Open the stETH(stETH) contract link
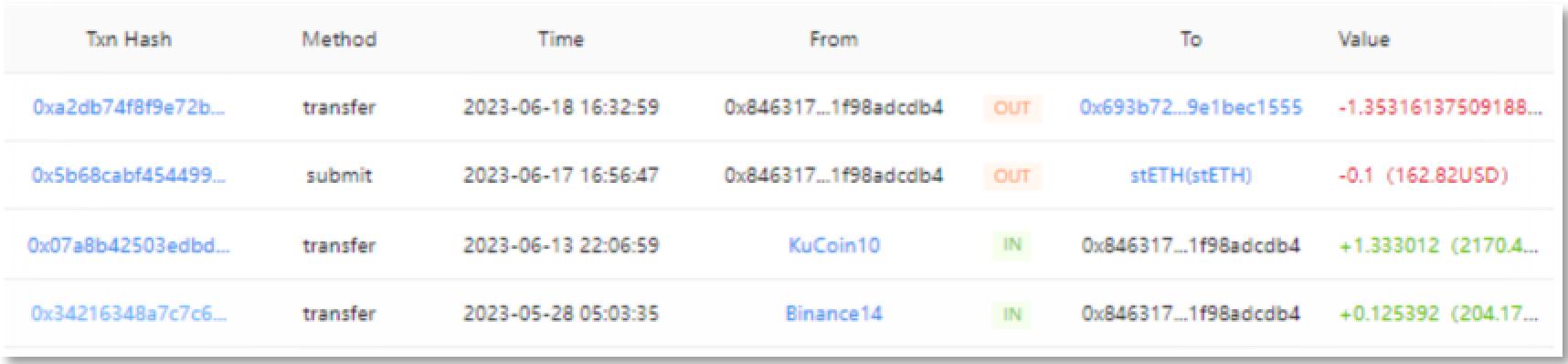1568x364 pixels. [1191, 176]
